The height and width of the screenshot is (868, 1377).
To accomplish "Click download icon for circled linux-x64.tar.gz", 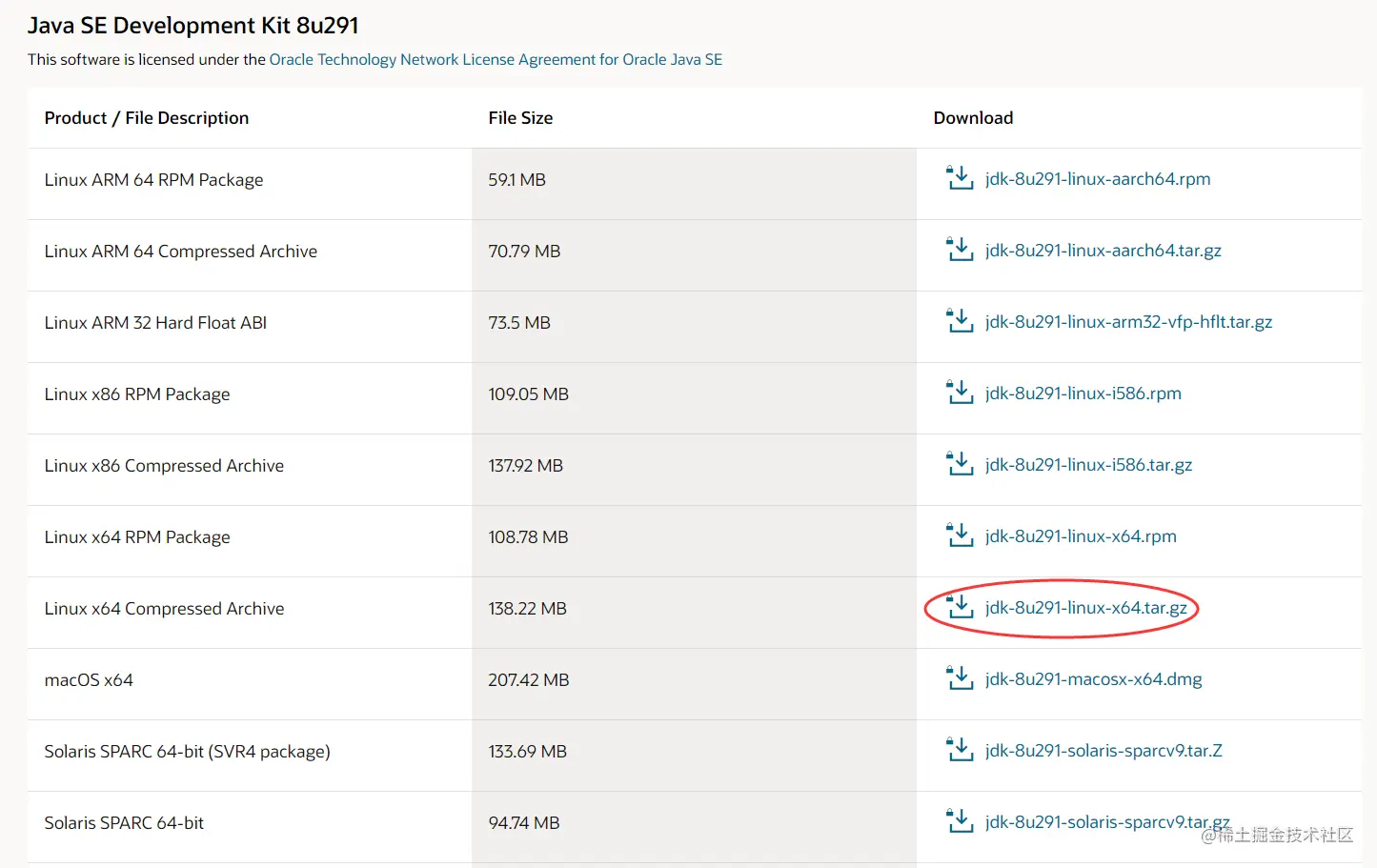I will (x=959, y=607).
